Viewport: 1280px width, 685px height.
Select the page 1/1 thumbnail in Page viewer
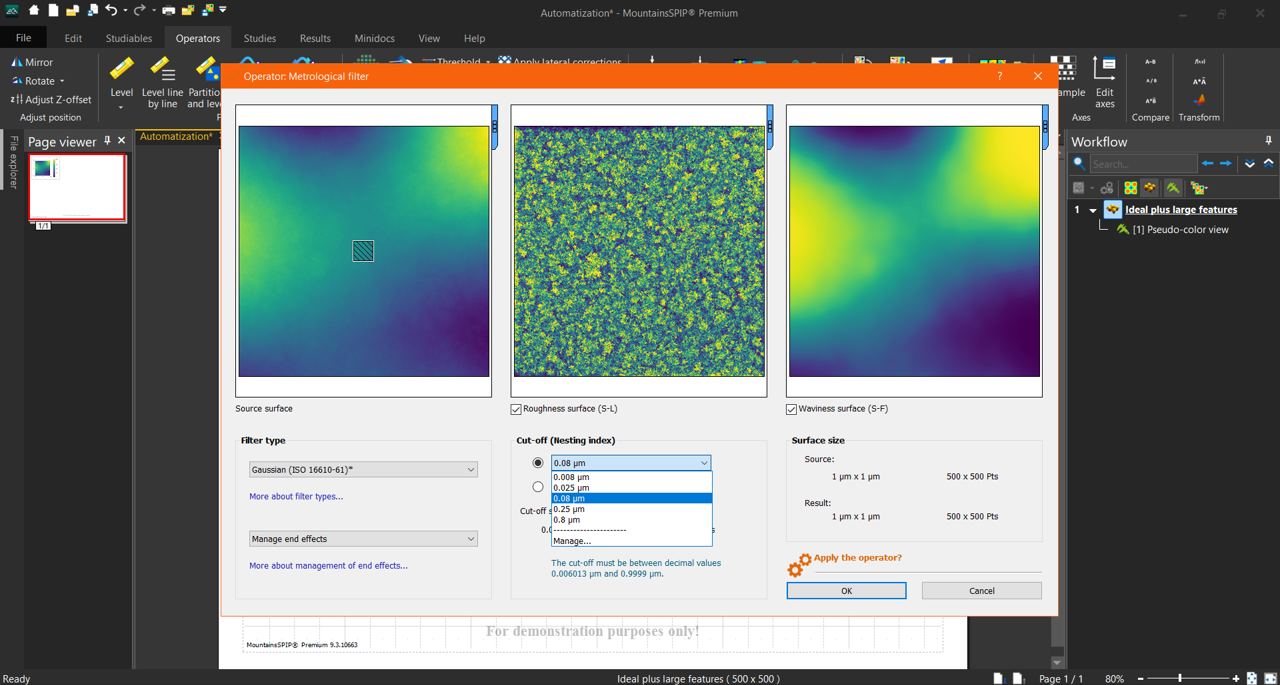pyautogui.click(x=77, y=187)
